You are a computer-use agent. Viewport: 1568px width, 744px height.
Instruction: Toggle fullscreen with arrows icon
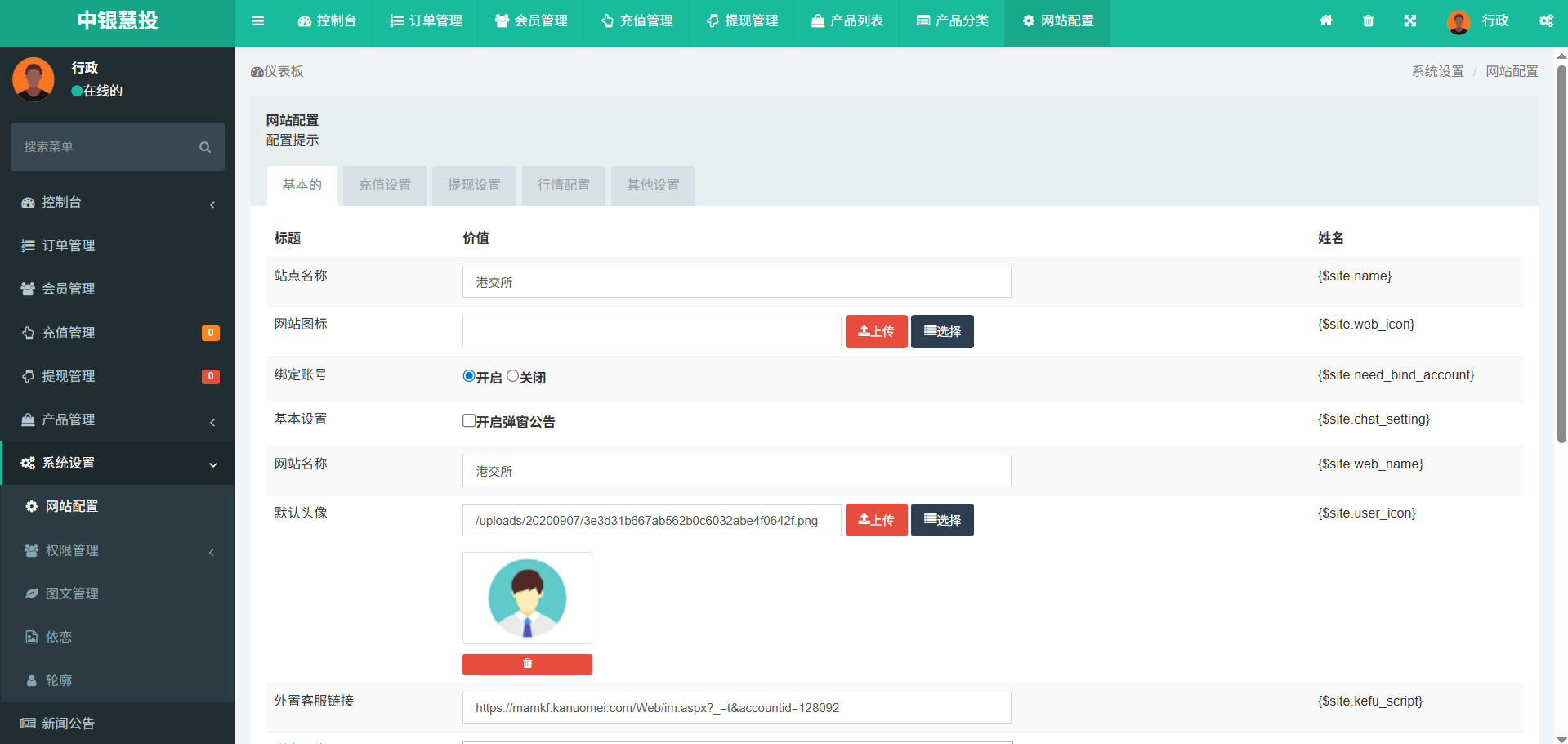point(1410,21)
